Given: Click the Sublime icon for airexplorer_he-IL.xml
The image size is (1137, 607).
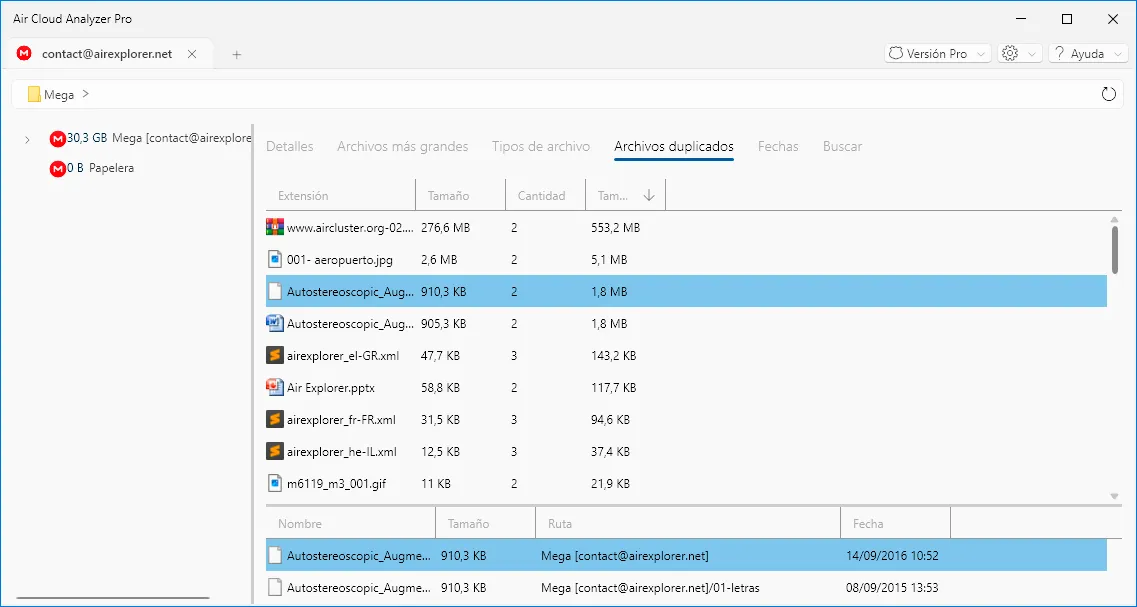Looking at the screenshot, I should click(274, 451).
